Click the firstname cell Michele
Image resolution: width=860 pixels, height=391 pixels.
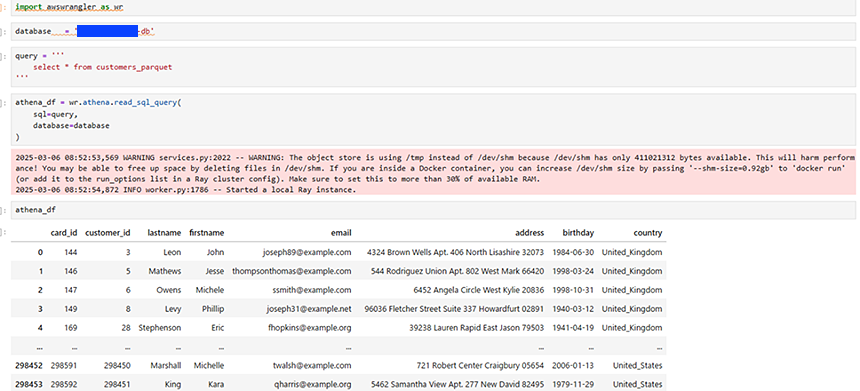point(210,290)
